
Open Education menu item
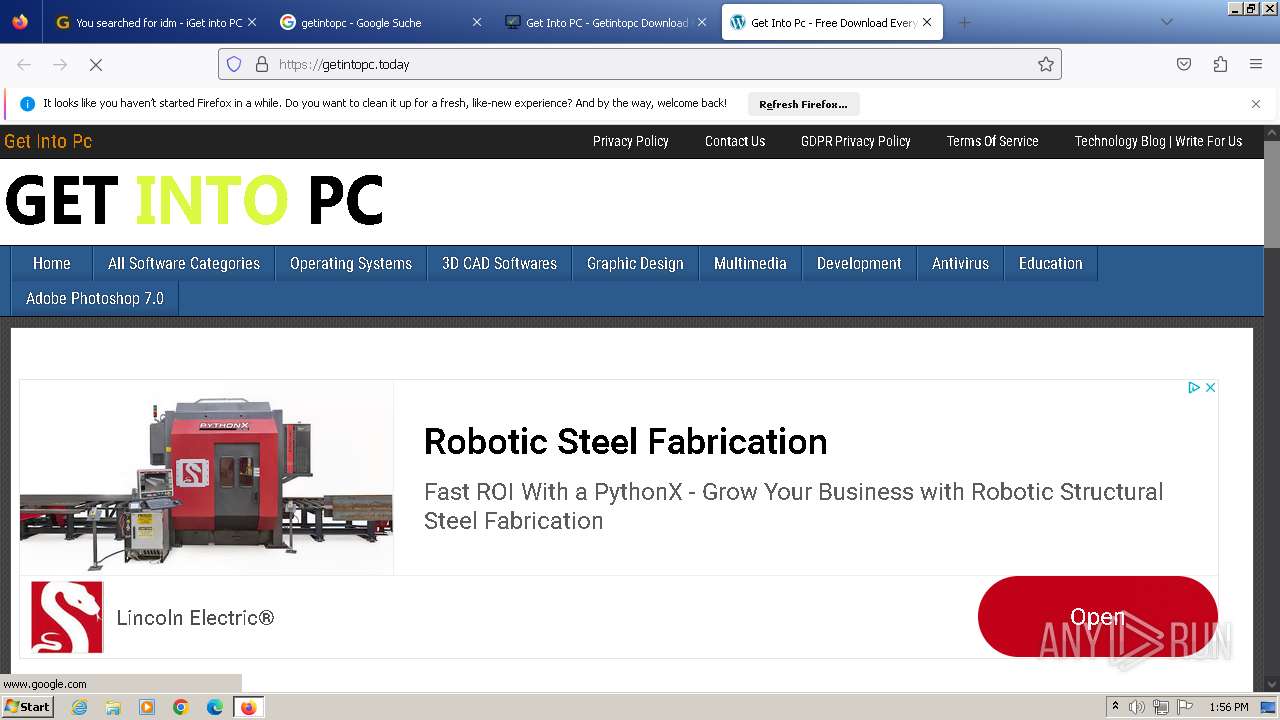coord(1051,264)
